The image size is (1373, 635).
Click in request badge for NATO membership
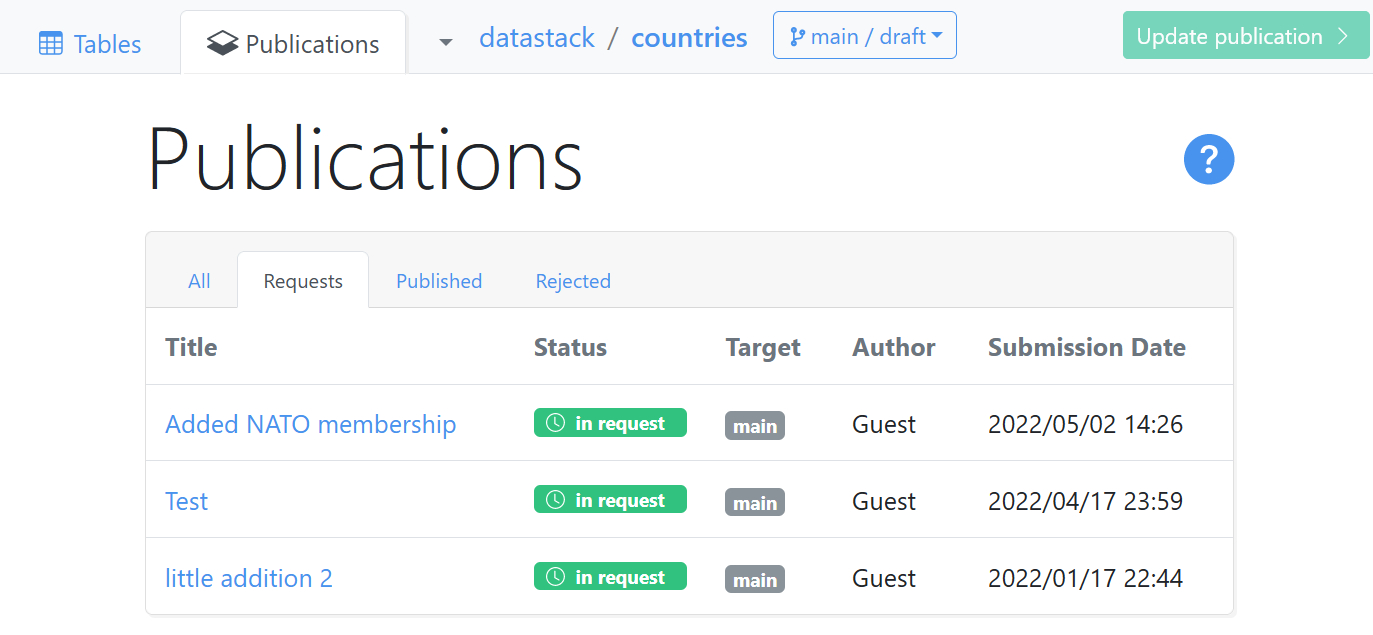pos(610,423)
